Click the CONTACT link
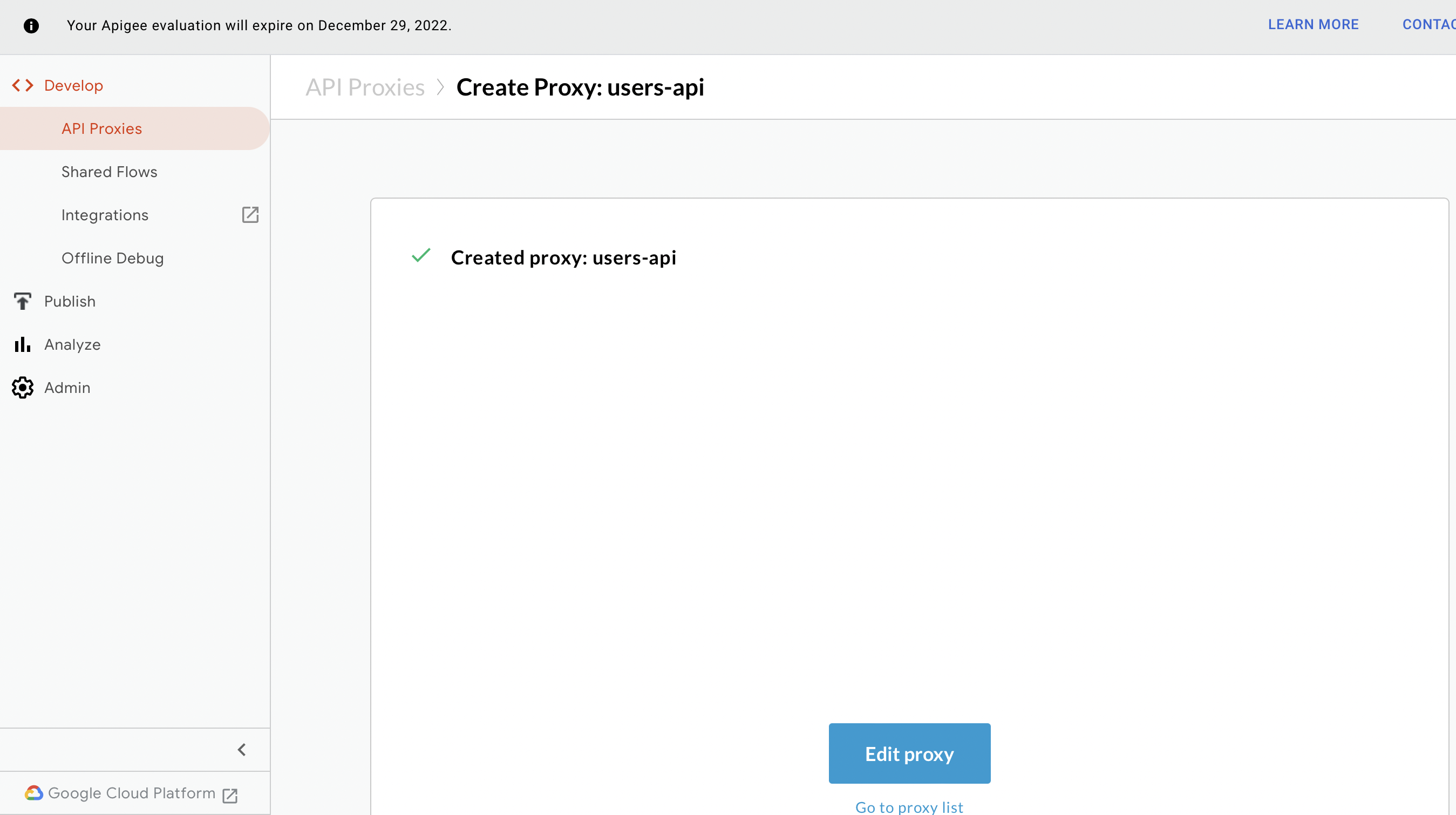Viewport: 1456px width, 815px height. [1430, 24]
